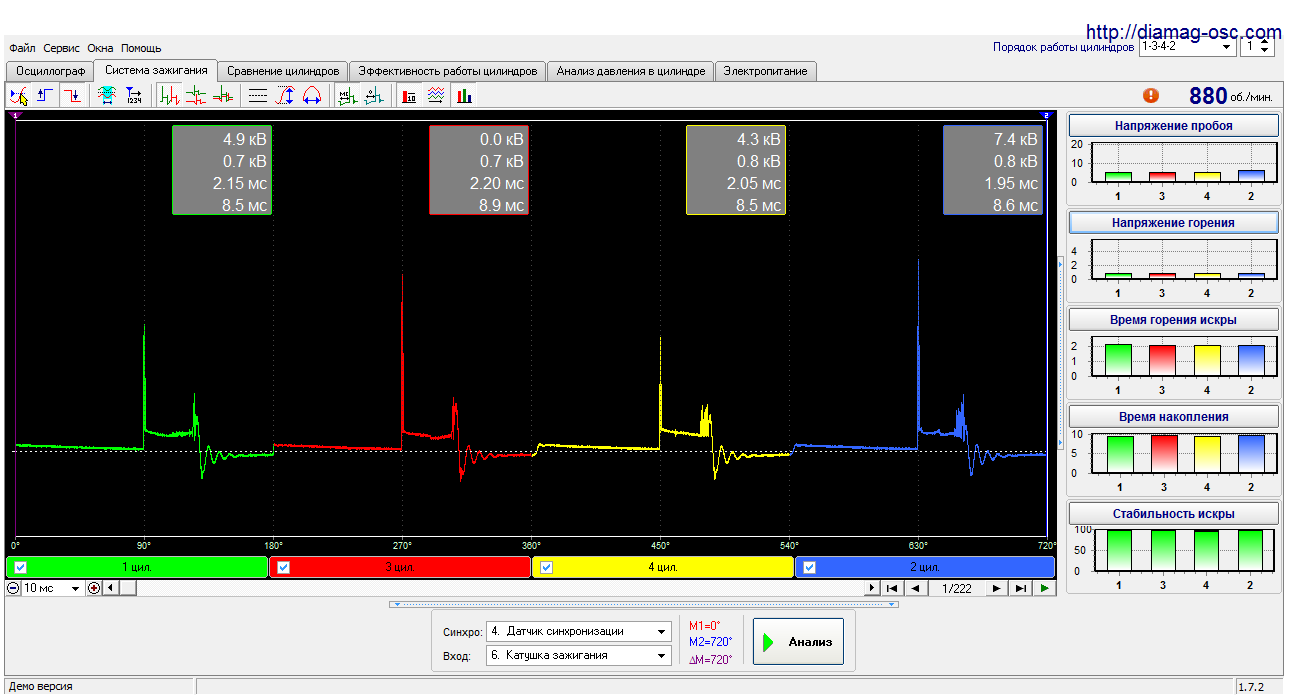Click the 1/222 frame counter field

point(957,588)
